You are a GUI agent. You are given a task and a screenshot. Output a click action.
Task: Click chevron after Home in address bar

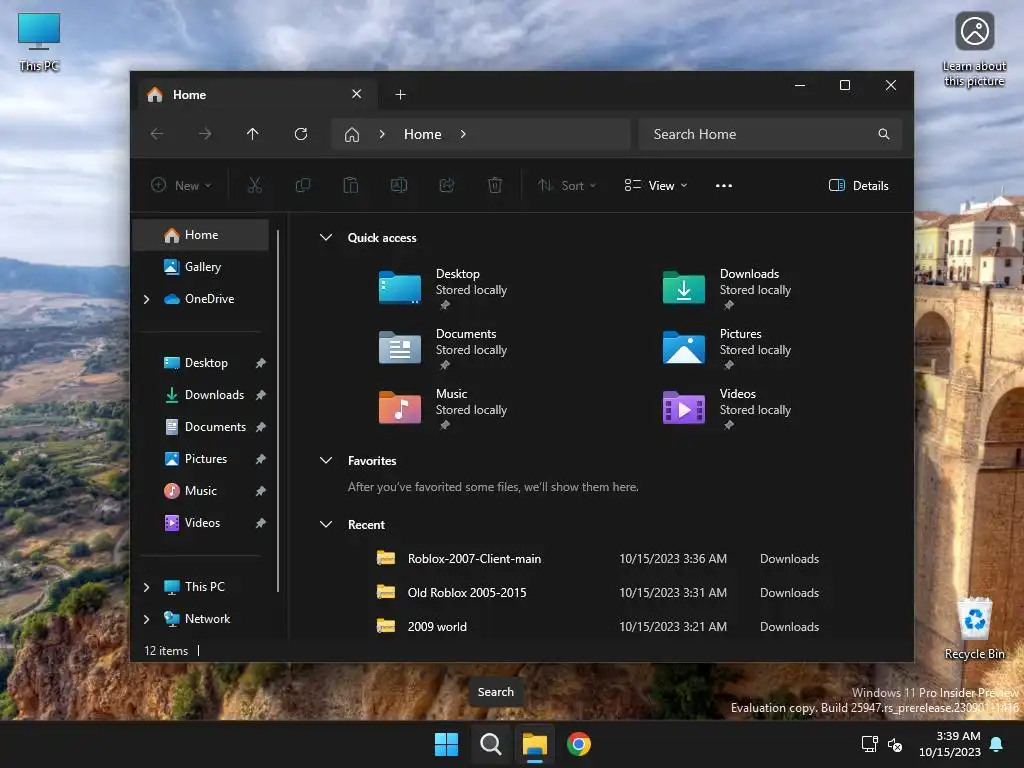point(463,134)
